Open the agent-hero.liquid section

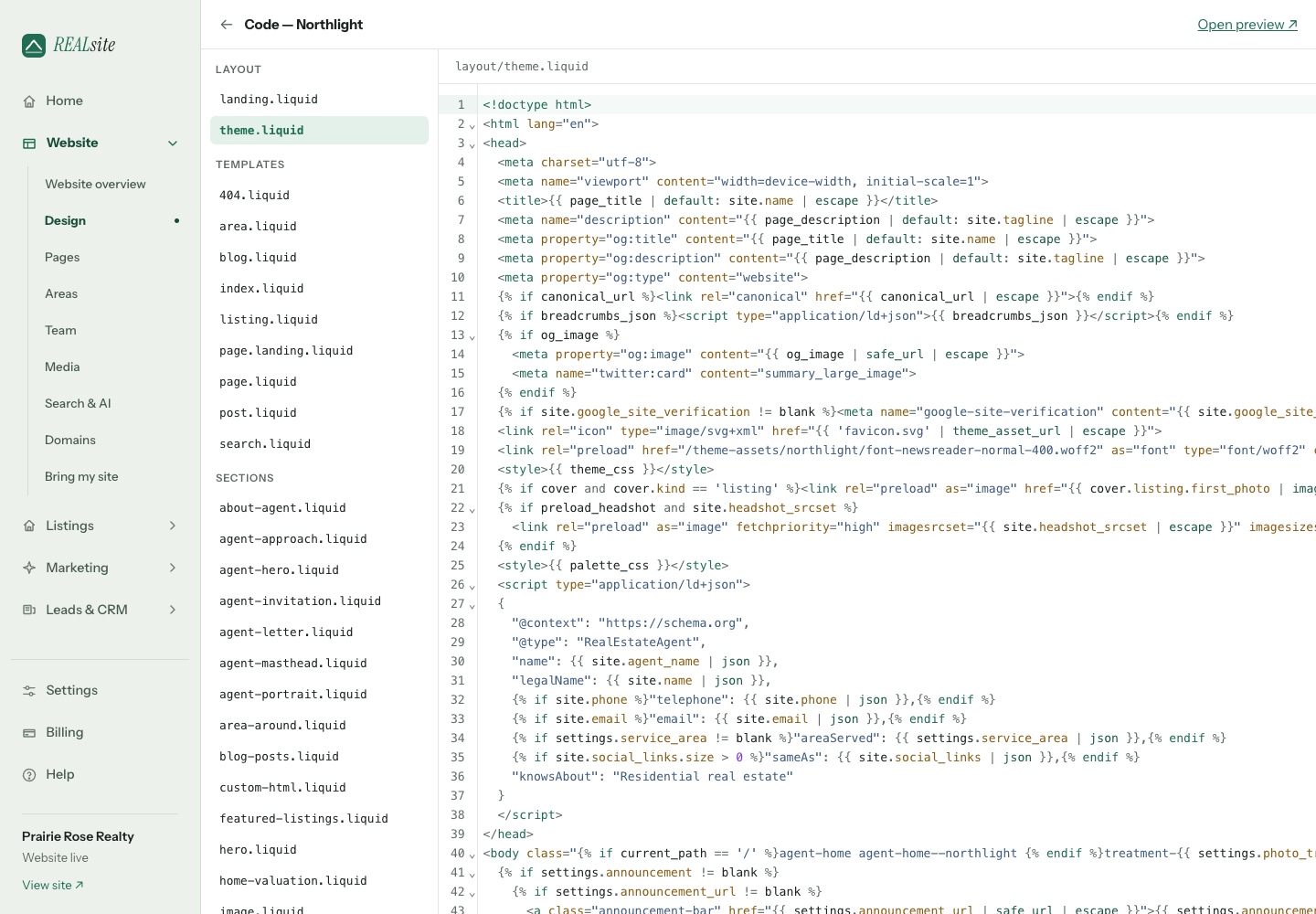[319, 570]
